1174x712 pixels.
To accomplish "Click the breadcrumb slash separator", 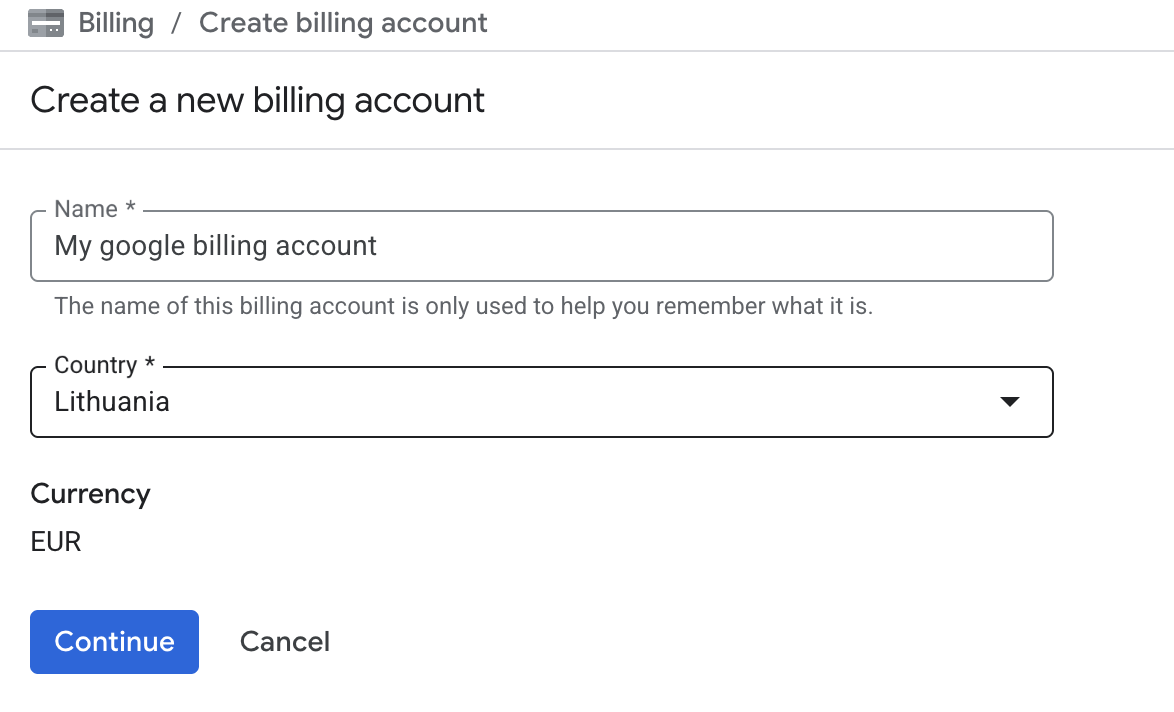I will coord(176,23).
